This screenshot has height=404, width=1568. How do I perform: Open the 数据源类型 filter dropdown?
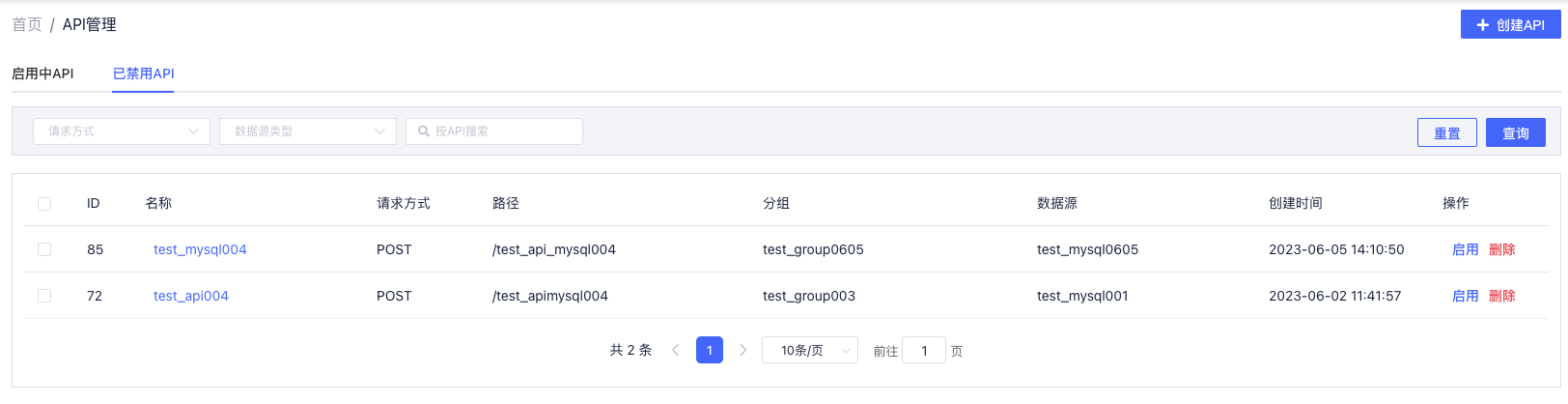coord(308,131)
